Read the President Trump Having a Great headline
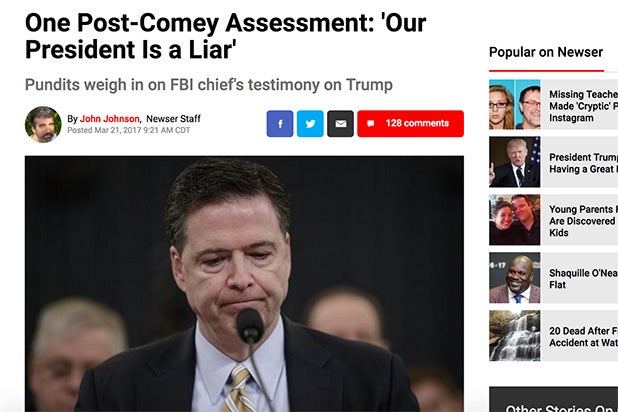618x412 pixels. 583,163
